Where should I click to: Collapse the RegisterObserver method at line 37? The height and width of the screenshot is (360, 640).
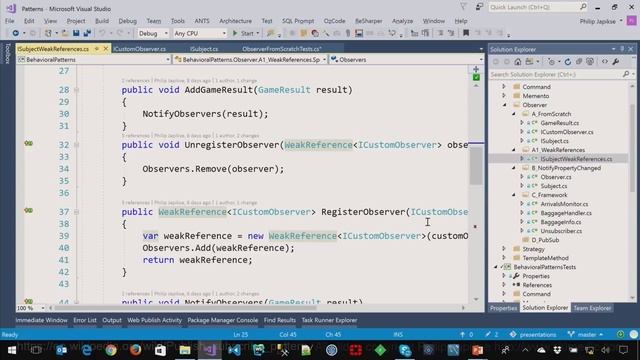76,212
